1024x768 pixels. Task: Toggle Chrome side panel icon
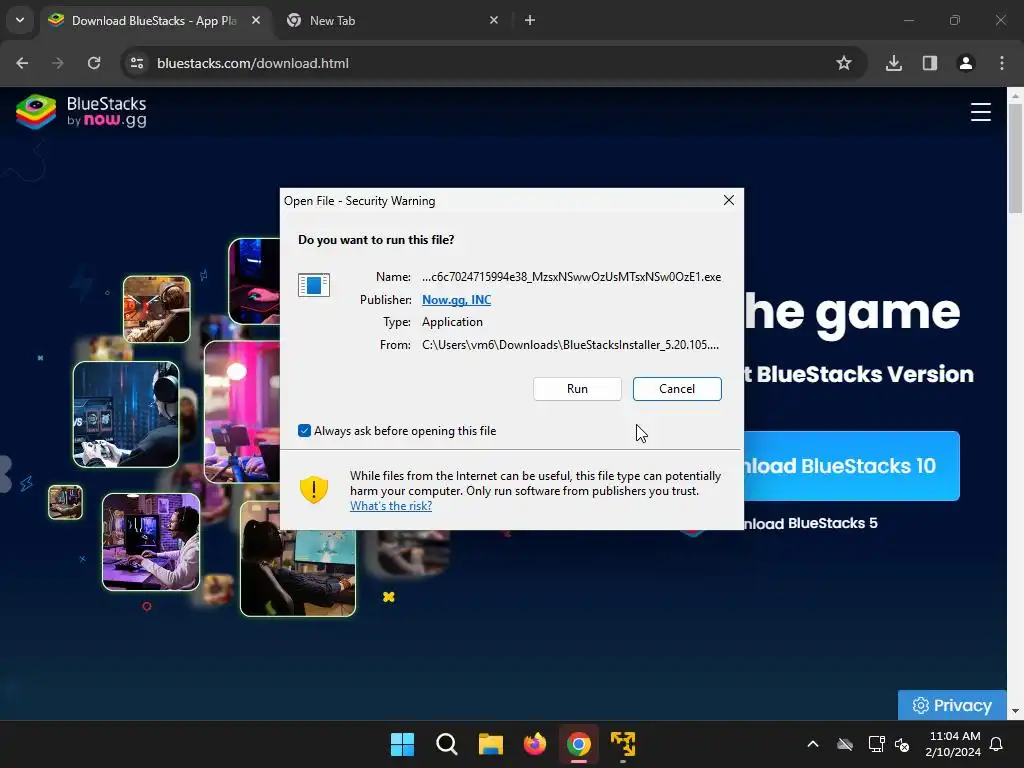930,63
